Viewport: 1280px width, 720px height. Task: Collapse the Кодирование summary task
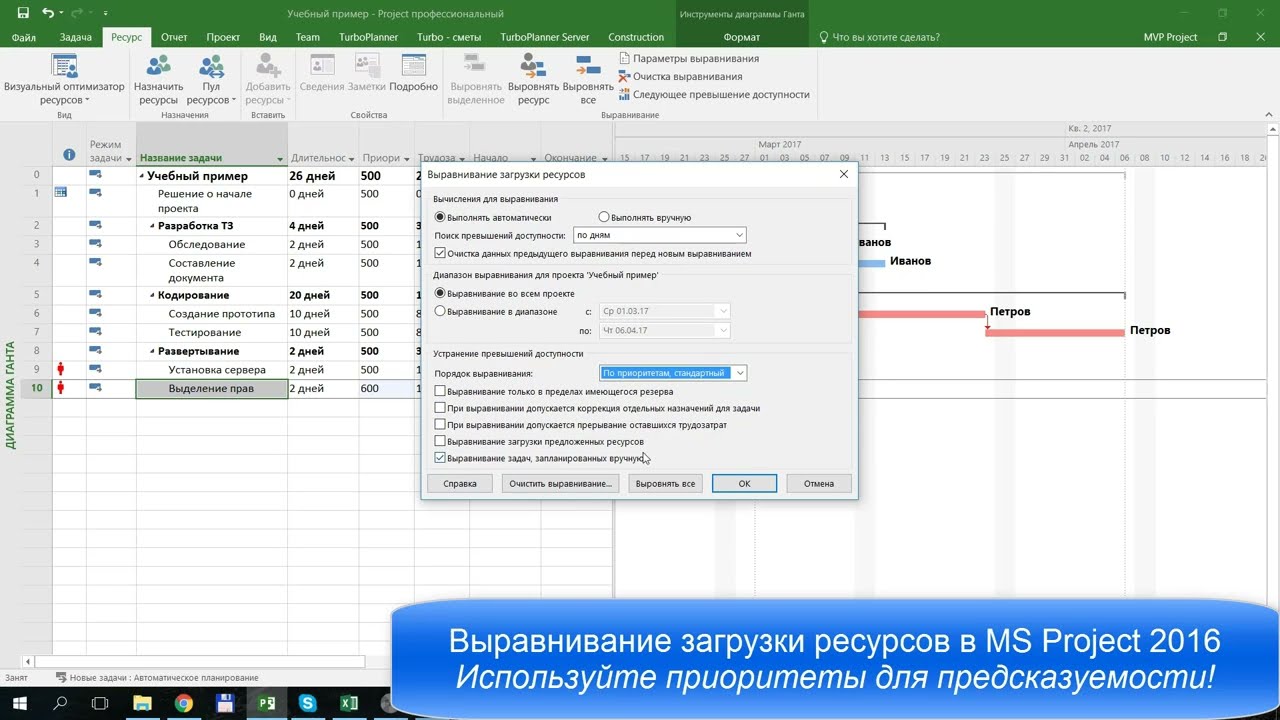[x=153, y=295]
